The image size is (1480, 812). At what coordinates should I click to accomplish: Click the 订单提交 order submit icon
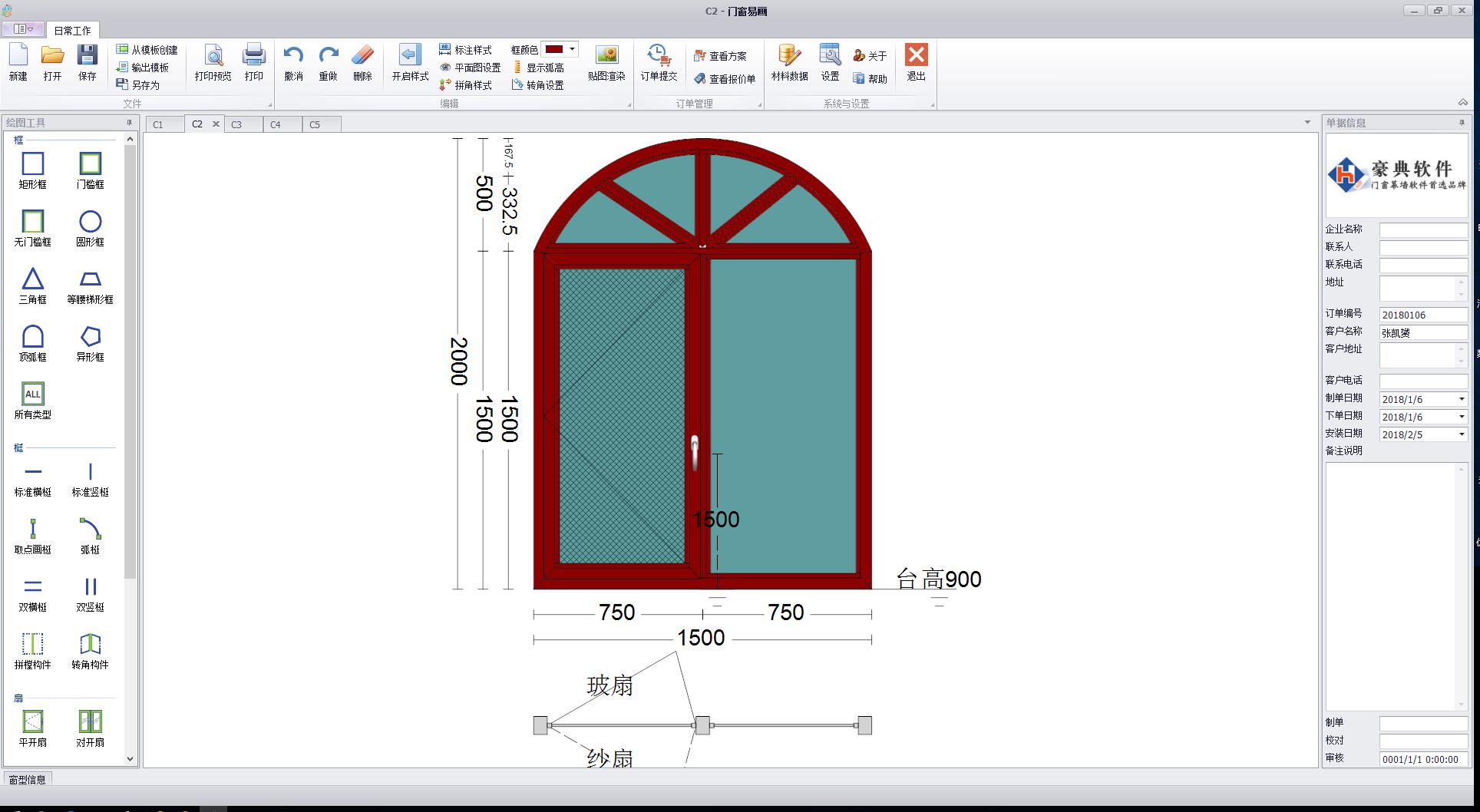659,63
